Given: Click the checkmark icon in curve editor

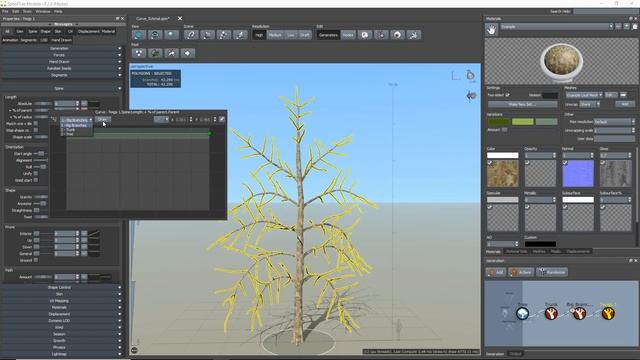Looking at the screenshot, I should [222, 119].
